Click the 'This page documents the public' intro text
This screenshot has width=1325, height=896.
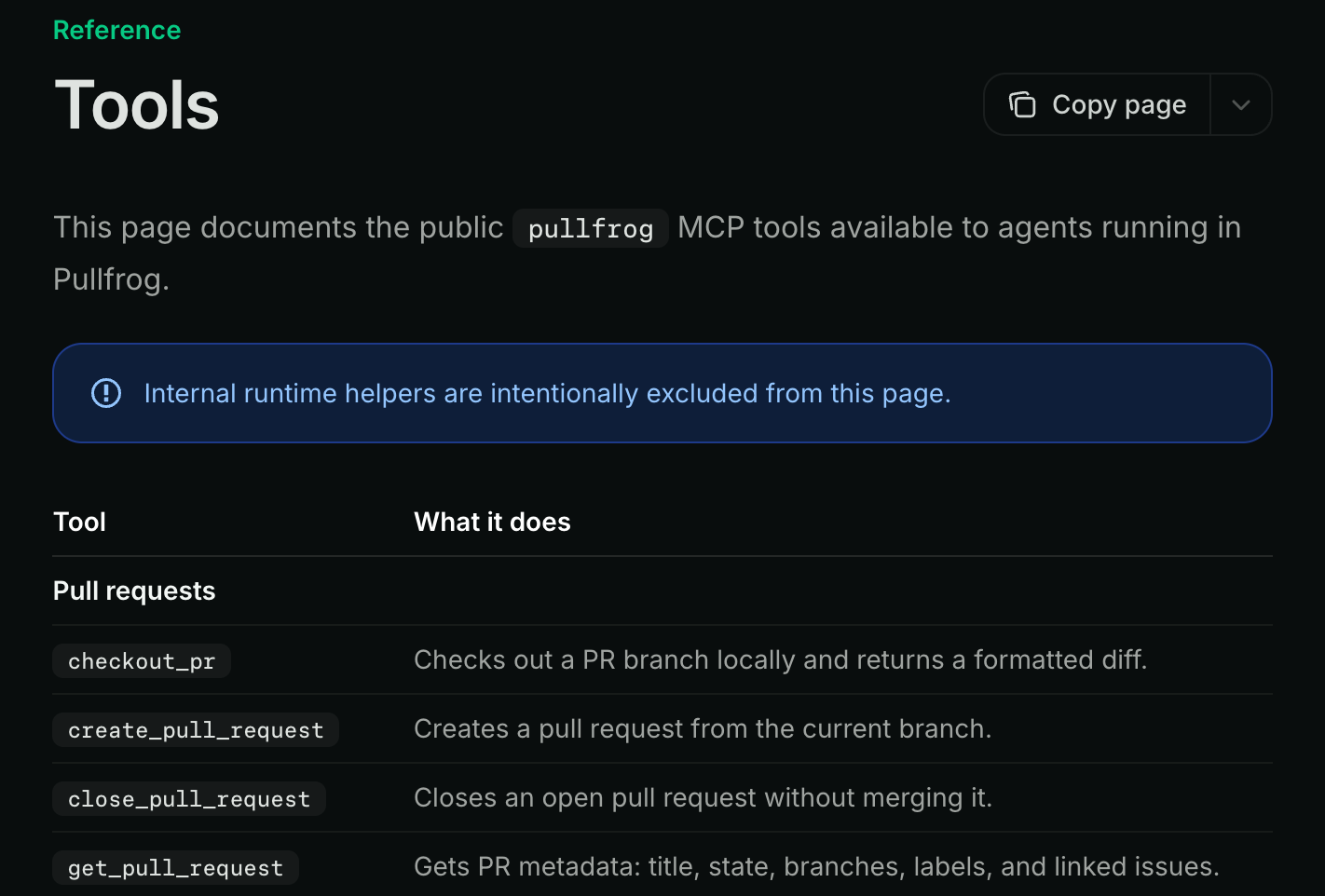(x=279, y=227)
